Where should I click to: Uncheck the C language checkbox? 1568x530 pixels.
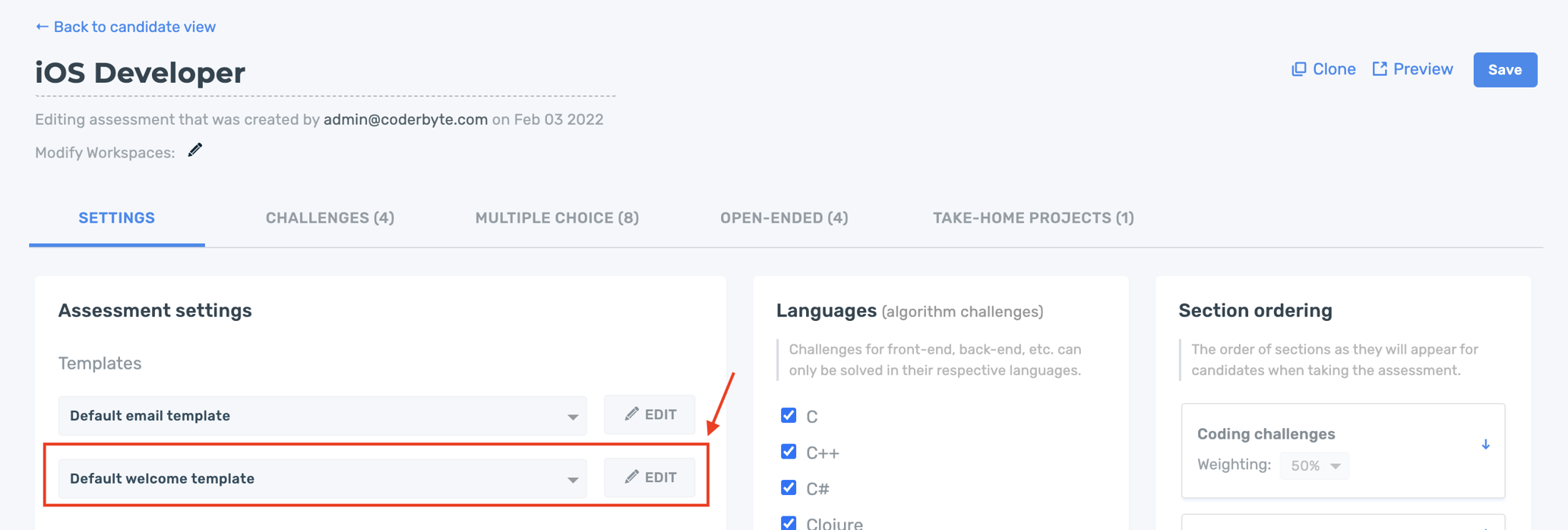tap(789, 415)
